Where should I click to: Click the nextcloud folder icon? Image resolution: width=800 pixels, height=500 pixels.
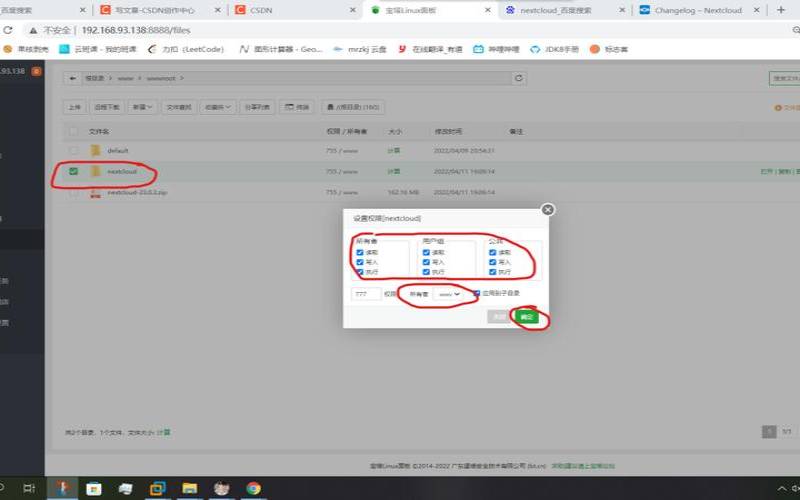click(x=95, y=171)
